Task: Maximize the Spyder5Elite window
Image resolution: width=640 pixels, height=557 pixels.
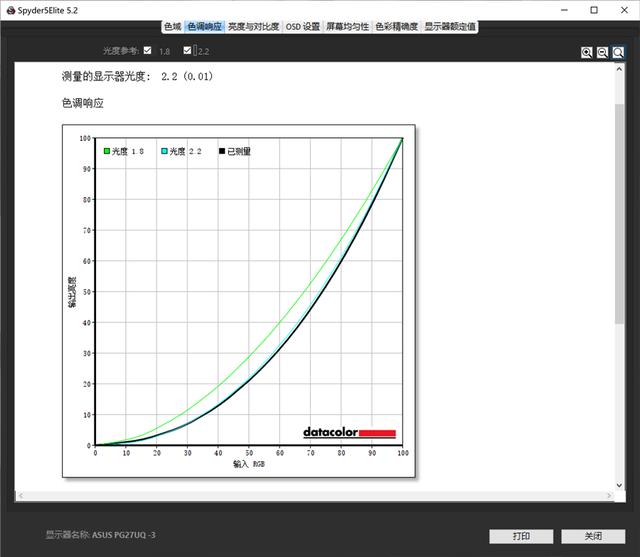Action: tap(594, 10)
